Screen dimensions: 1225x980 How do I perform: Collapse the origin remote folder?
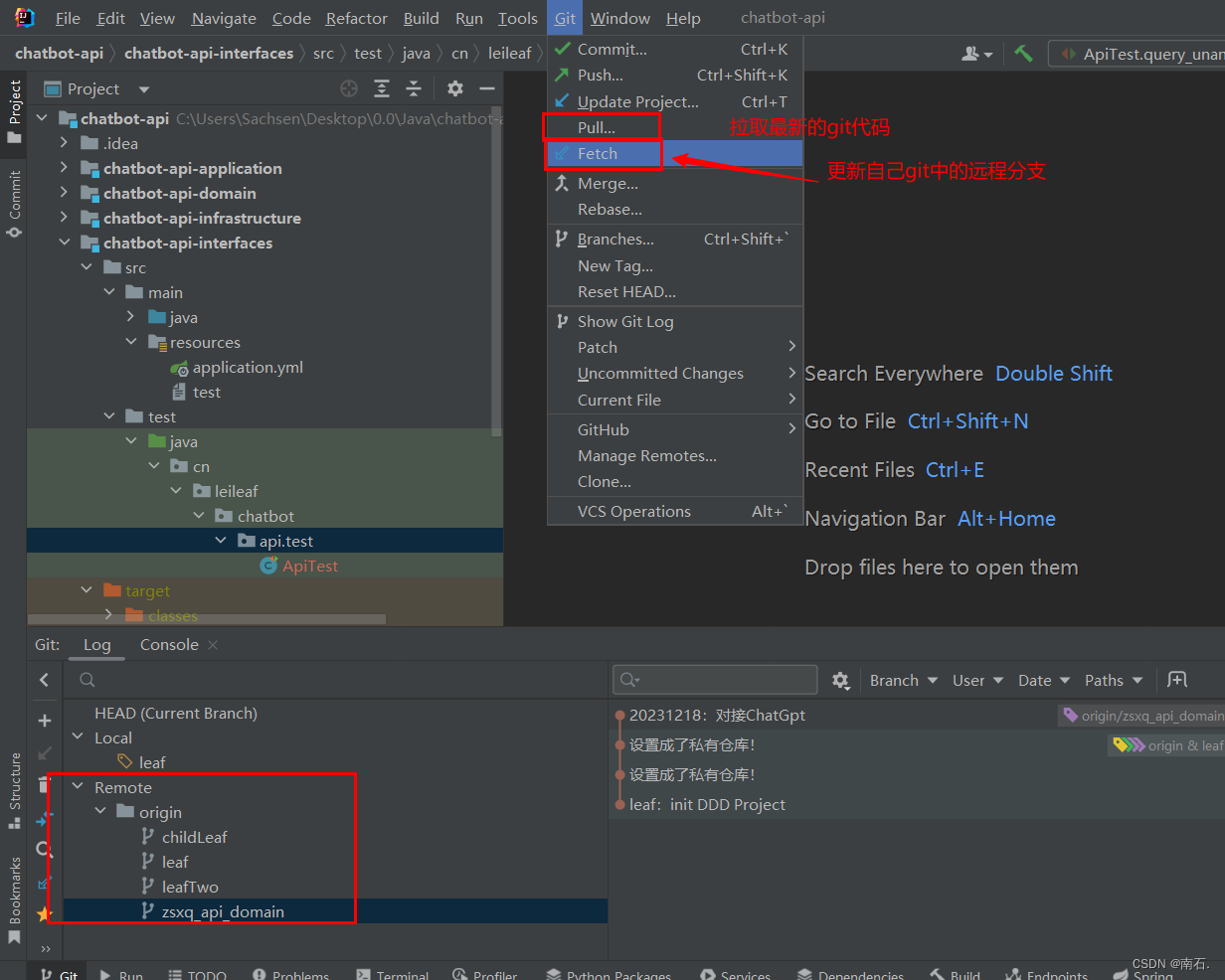tap(101, 812)
